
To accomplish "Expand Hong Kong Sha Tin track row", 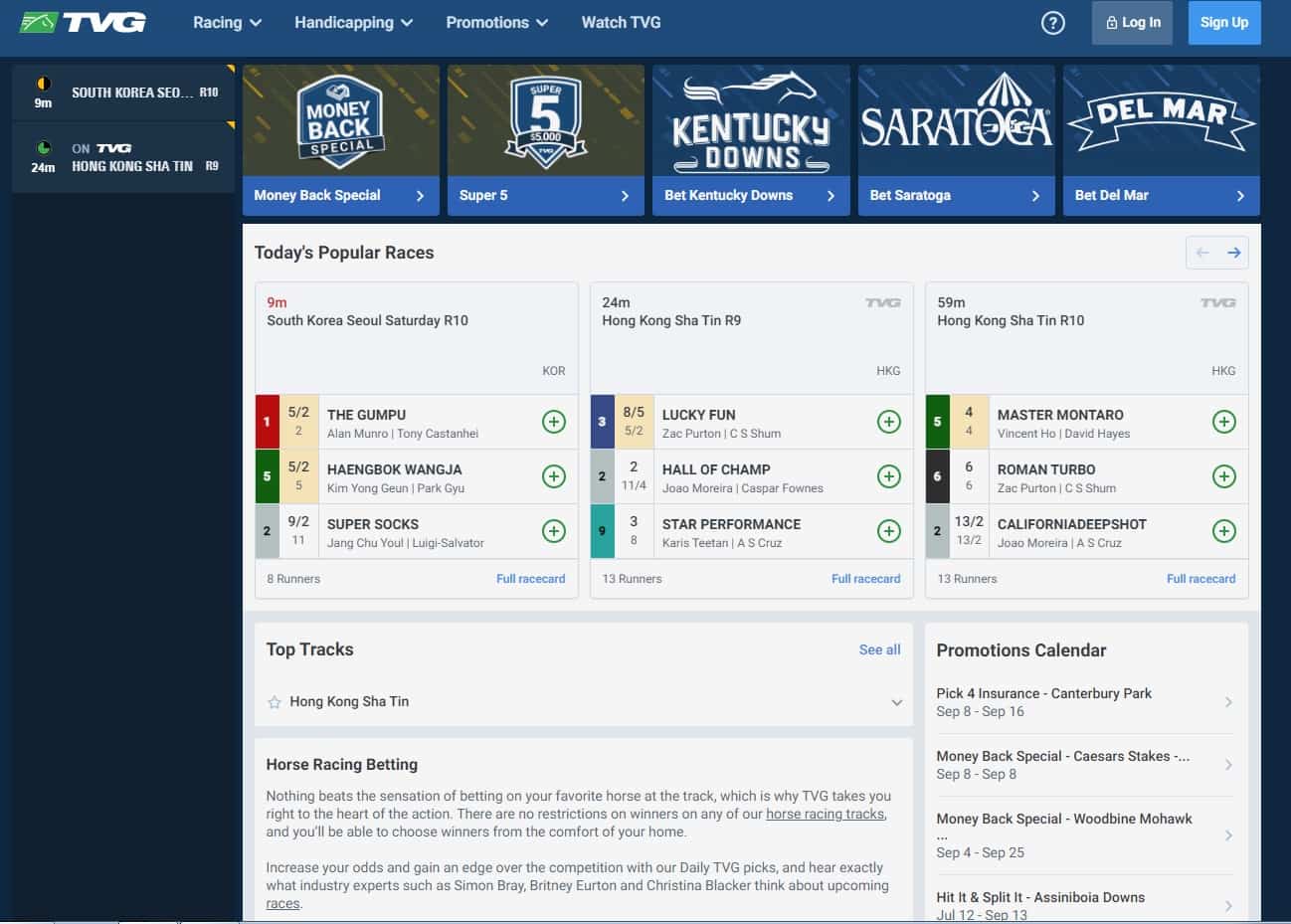I will [x=584, y=702].
